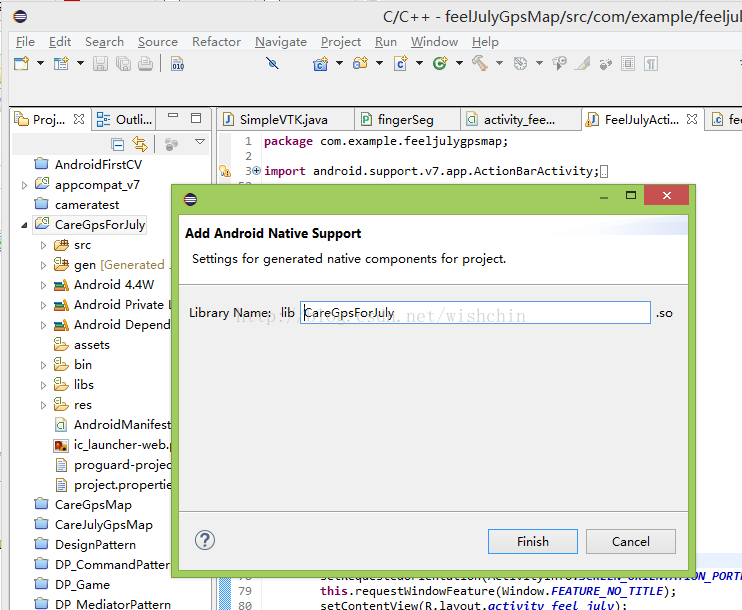Select the CareJulyGpsMap project
The image size is (742, 610).
[x=94, y=525]
